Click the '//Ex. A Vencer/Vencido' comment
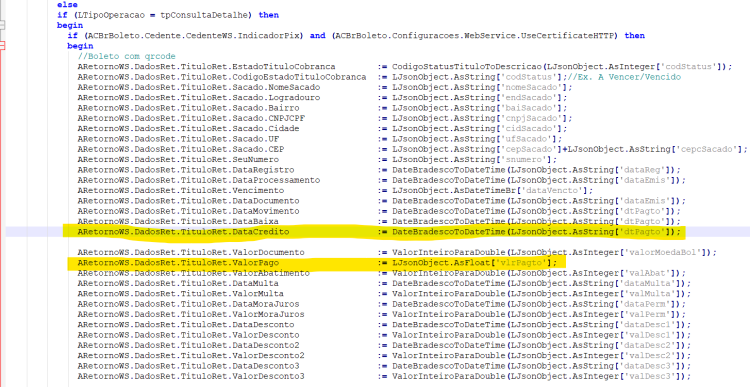Screen dimensions: 750x387 [x=624, y=77]
